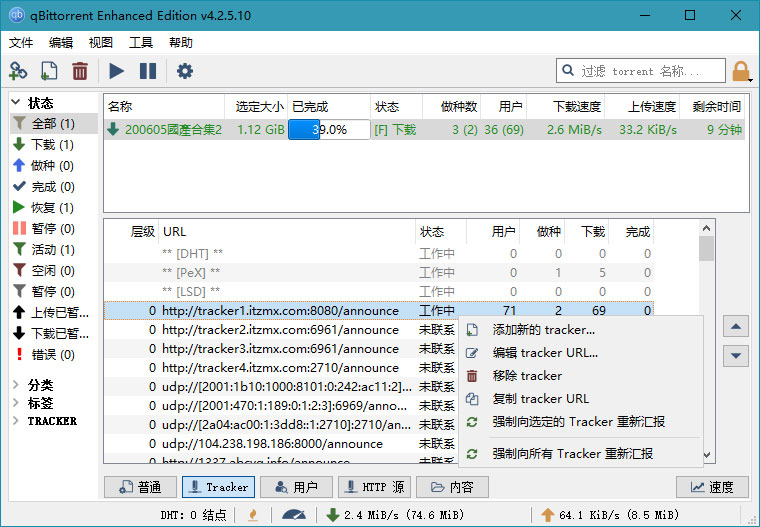Click tracker list scrollbar thumb

[x=707, y=248]
